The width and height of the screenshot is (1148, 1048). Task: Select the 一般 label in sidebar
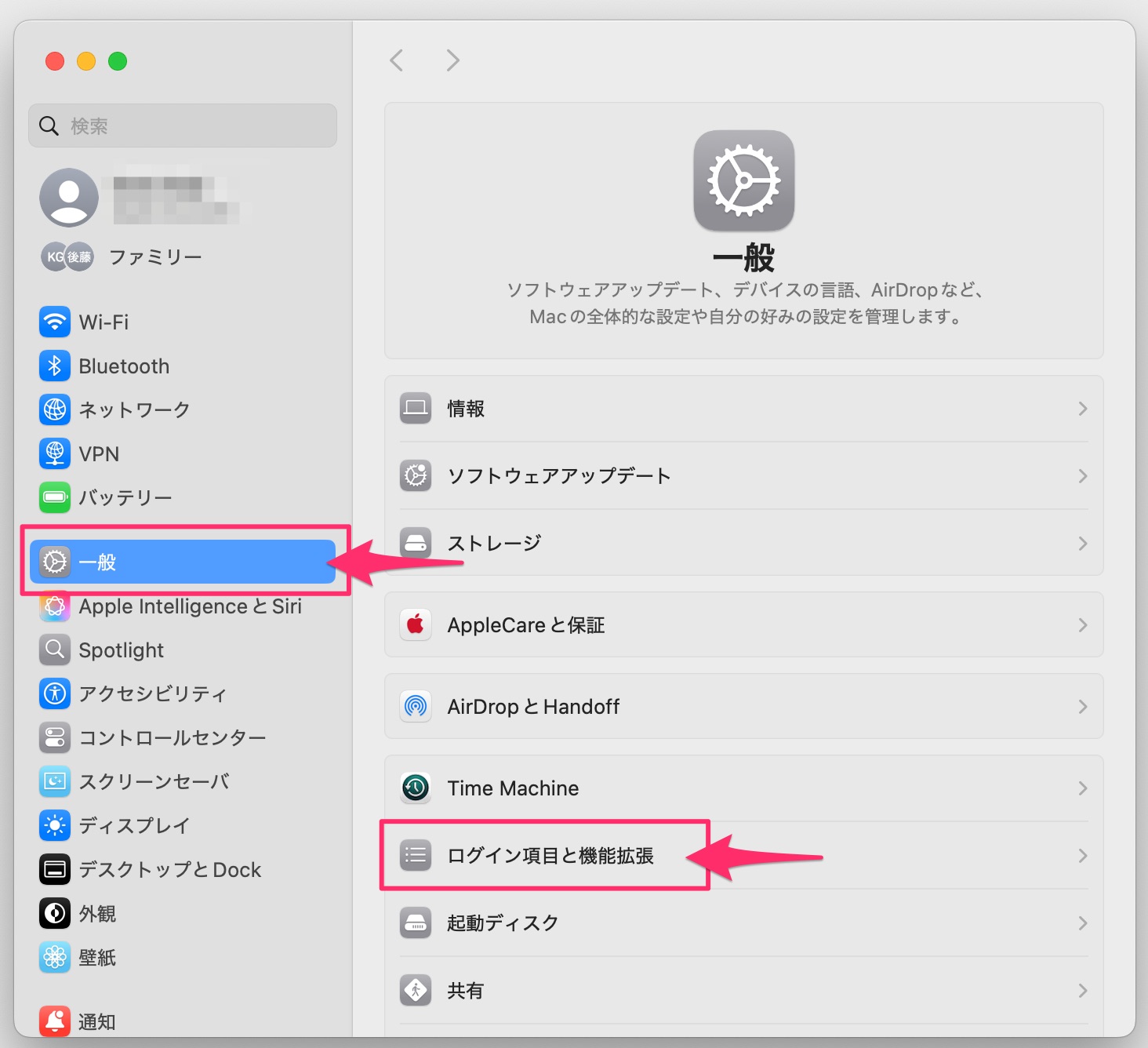97,562
